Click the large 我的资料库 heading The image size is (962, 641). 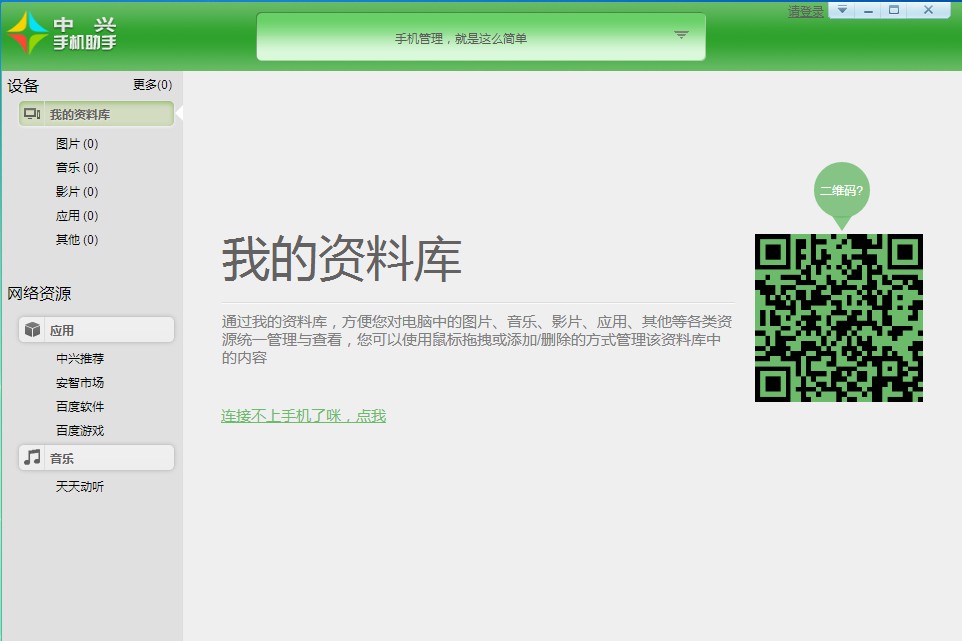point(341,259)
